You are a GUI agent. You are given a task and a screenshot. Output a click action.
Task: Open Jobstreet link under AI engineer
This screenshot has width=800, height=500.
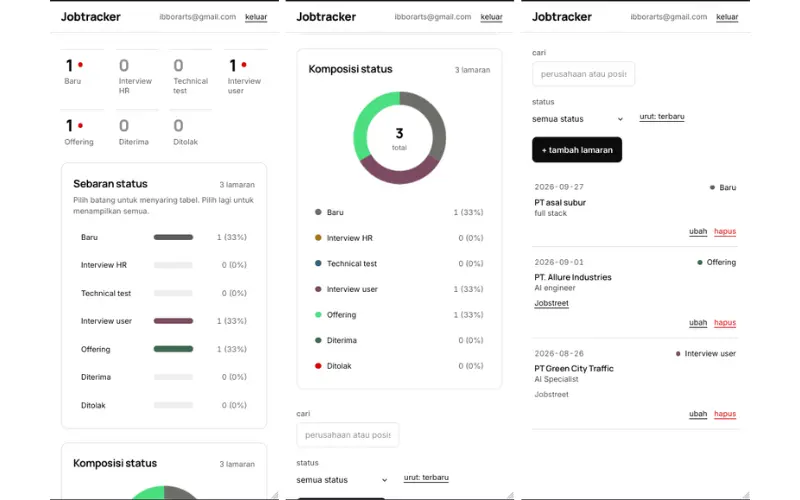click(x=552, y=303)
